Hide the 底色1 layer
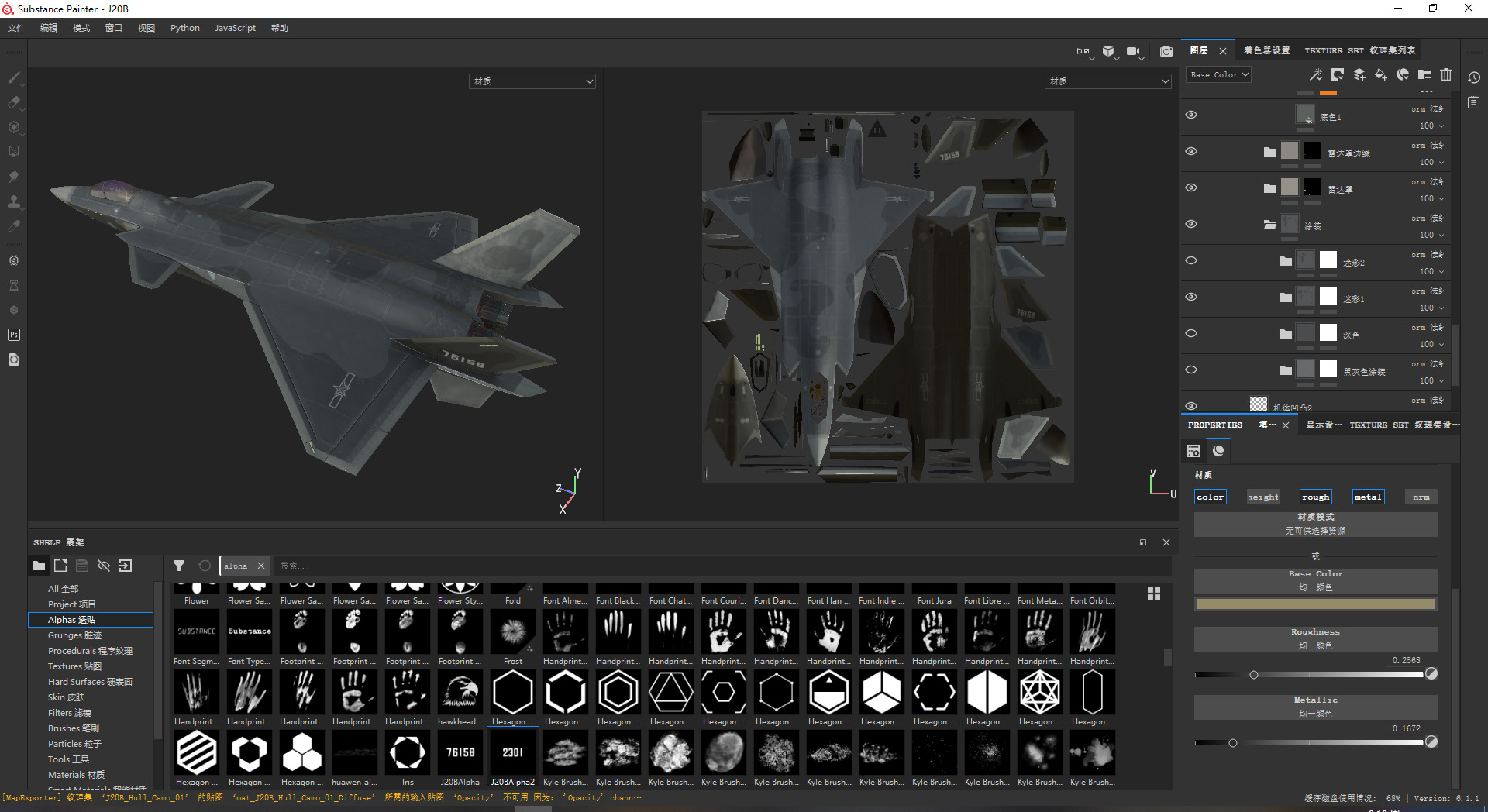 pyautogui.click(x=1191, y=115)
